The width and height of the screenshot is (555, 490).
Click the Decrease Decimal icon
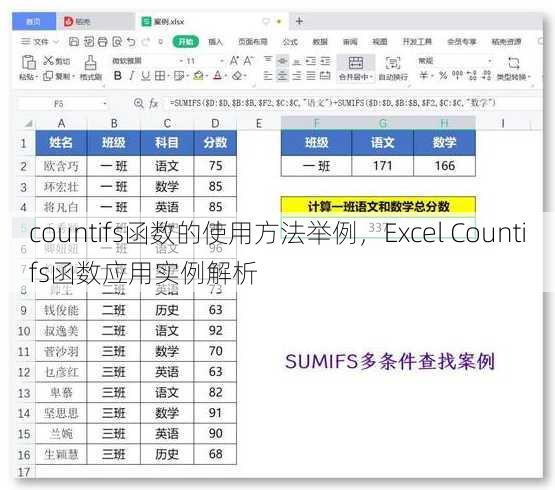[x=487, y=75]
